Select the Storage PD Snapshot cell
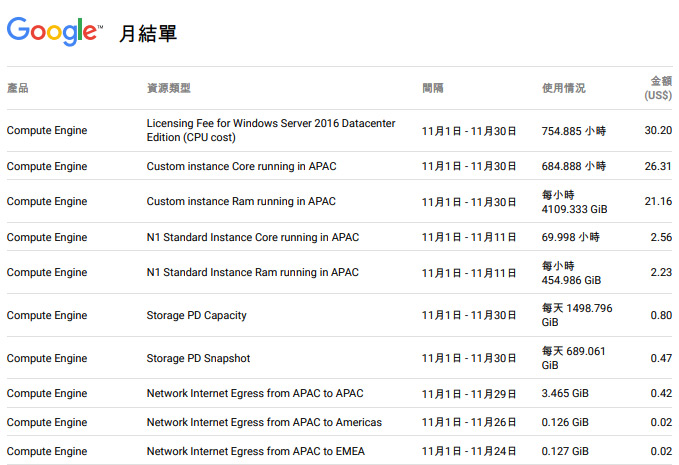679x465 pixels. click(x=198, y=358)
